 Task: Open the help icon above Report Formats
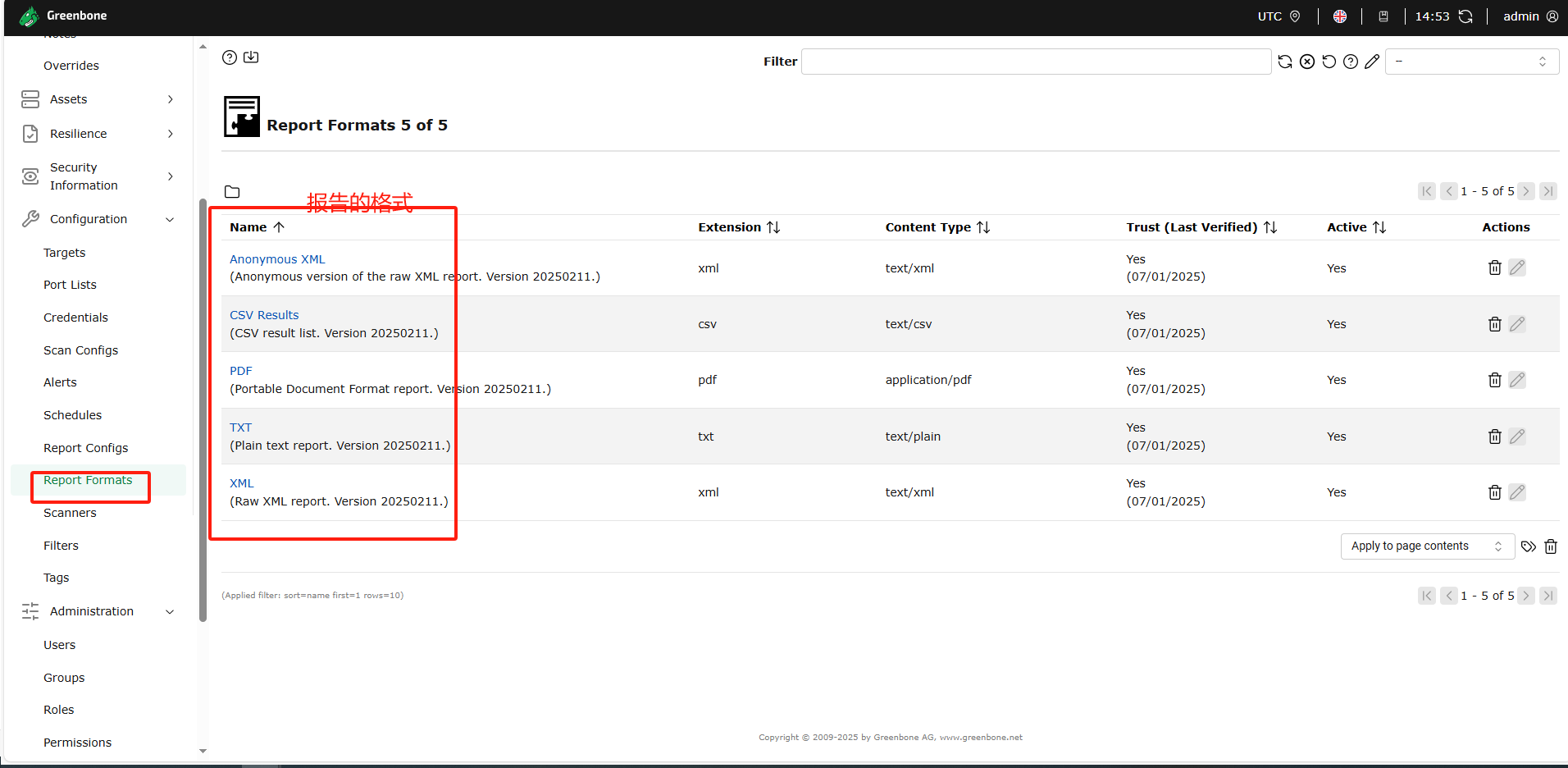230,57
